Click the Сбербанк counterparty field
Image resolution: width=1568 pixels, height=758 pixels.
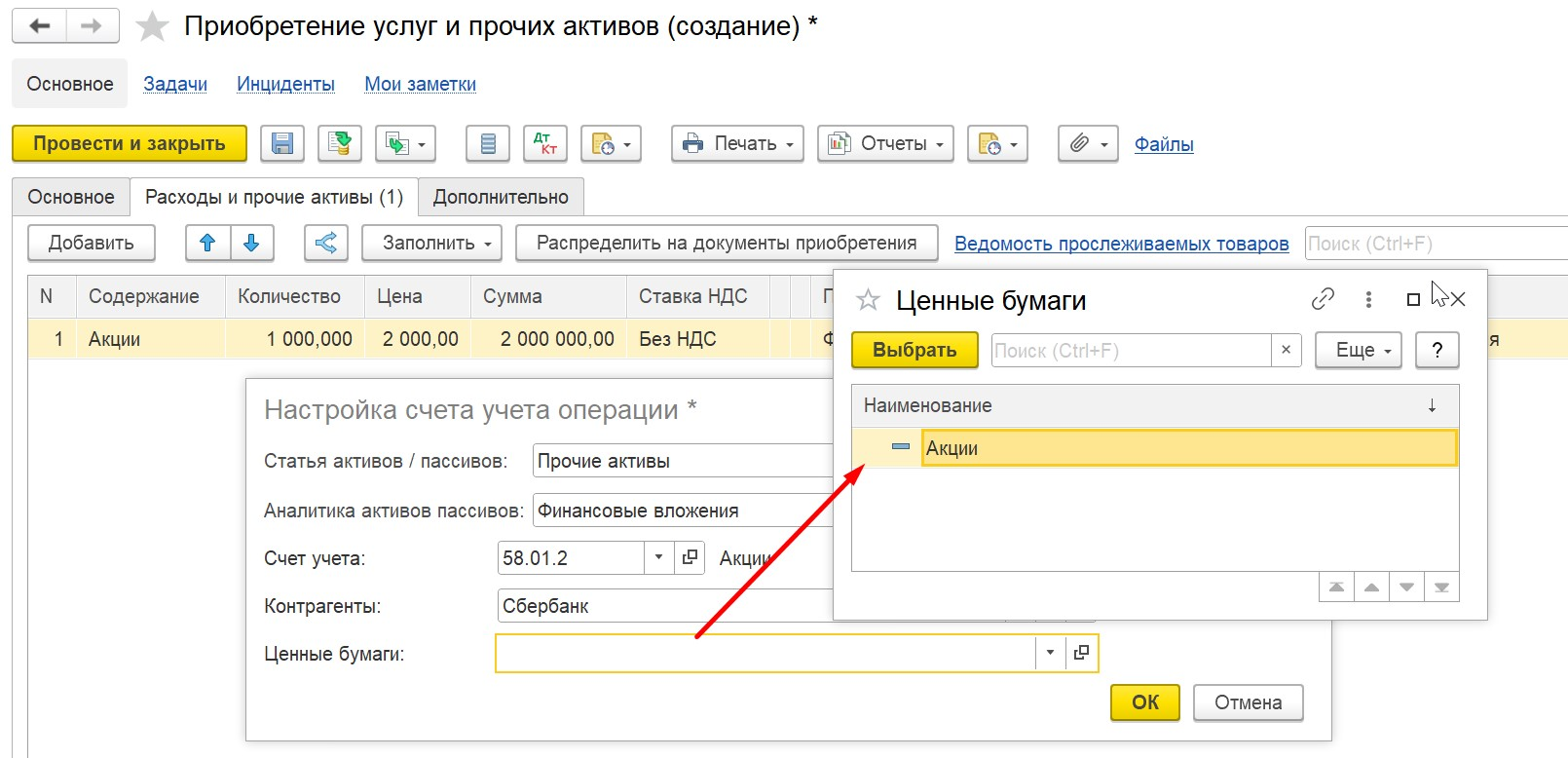coord(665,606)
